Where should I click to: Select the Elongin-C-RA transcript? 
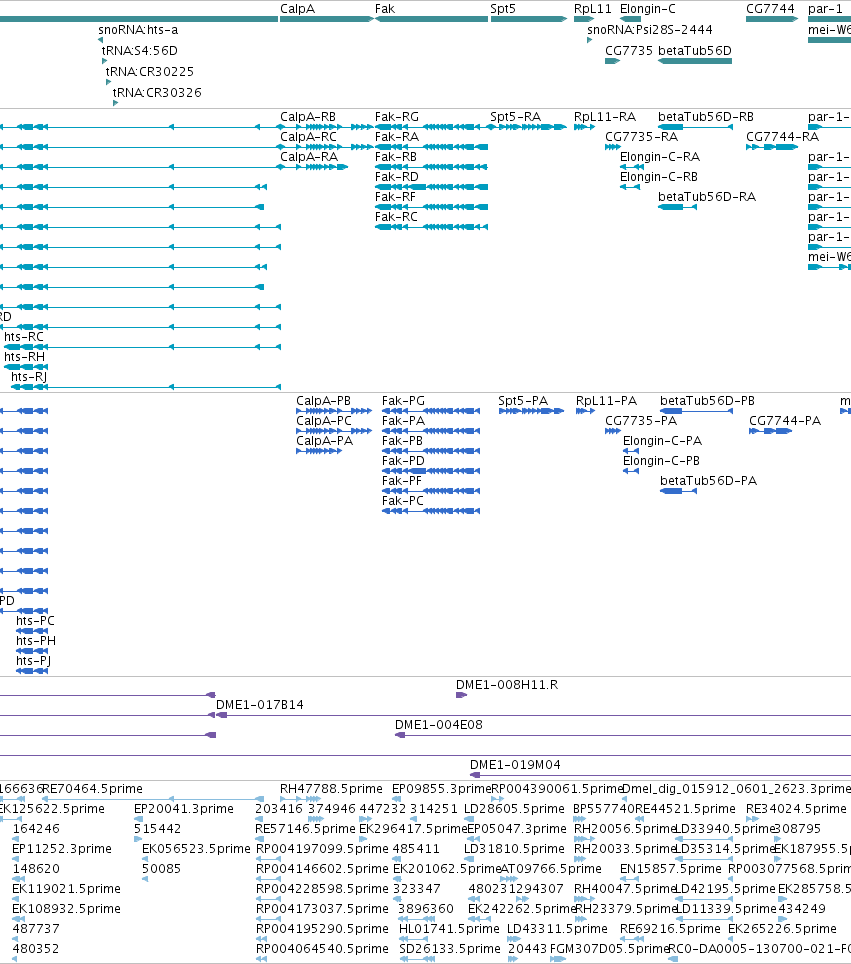click(632, 167)
